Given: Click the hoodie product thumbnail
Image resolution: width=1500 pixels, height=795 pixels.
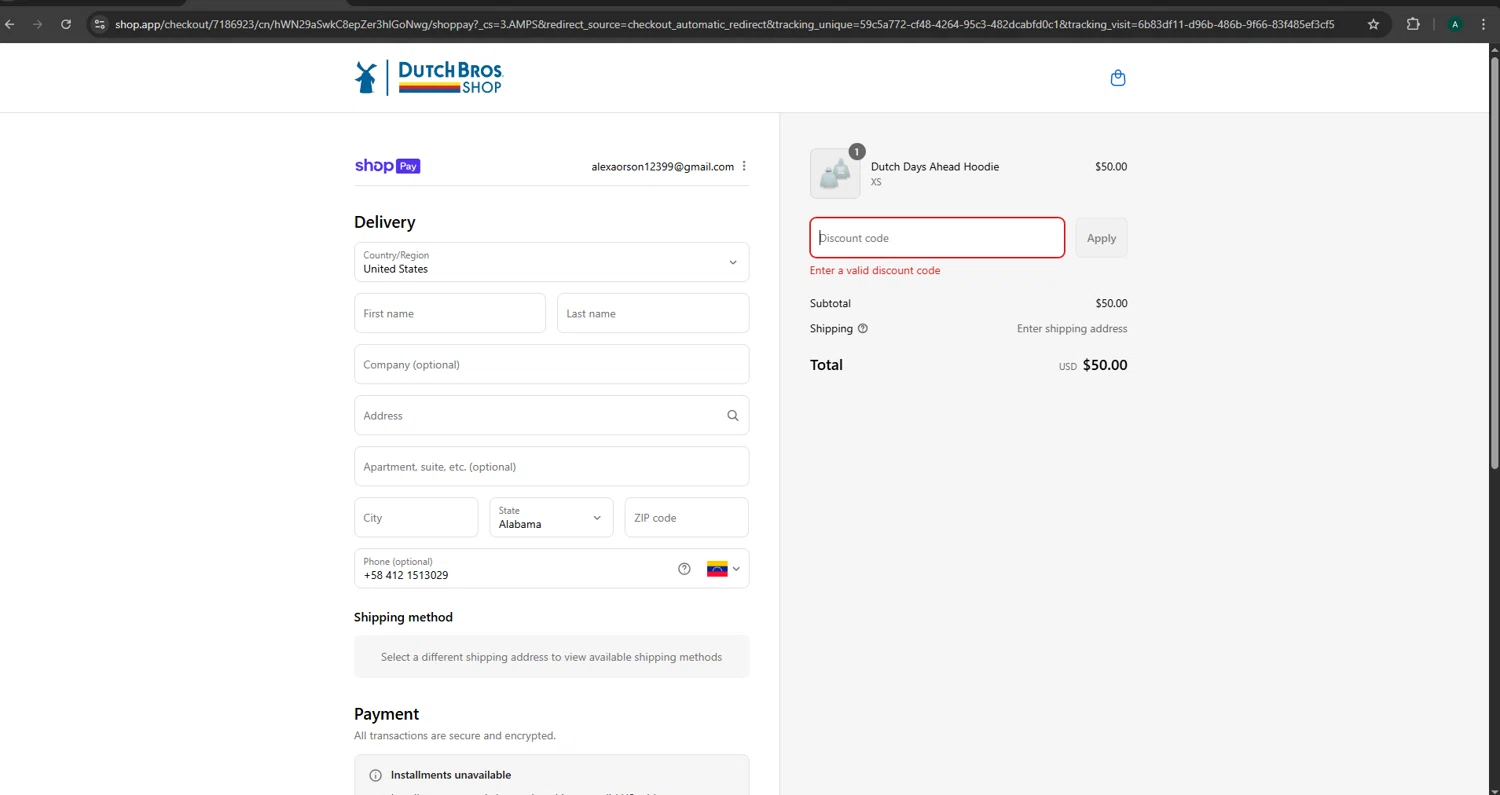Looking at the screenshot, I should [x=835, y=174].
